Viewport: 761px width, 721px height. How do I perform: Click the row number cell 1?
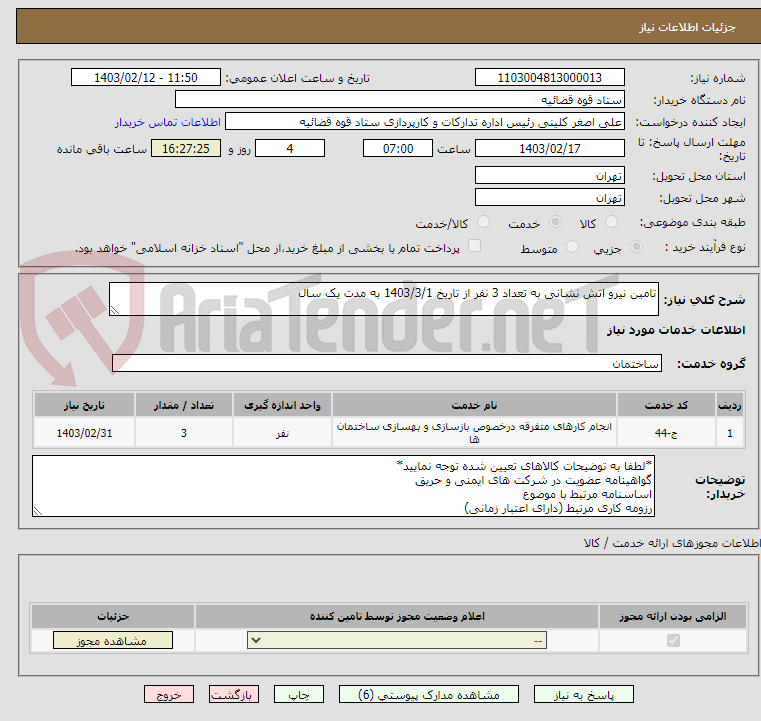click(729, 432)
